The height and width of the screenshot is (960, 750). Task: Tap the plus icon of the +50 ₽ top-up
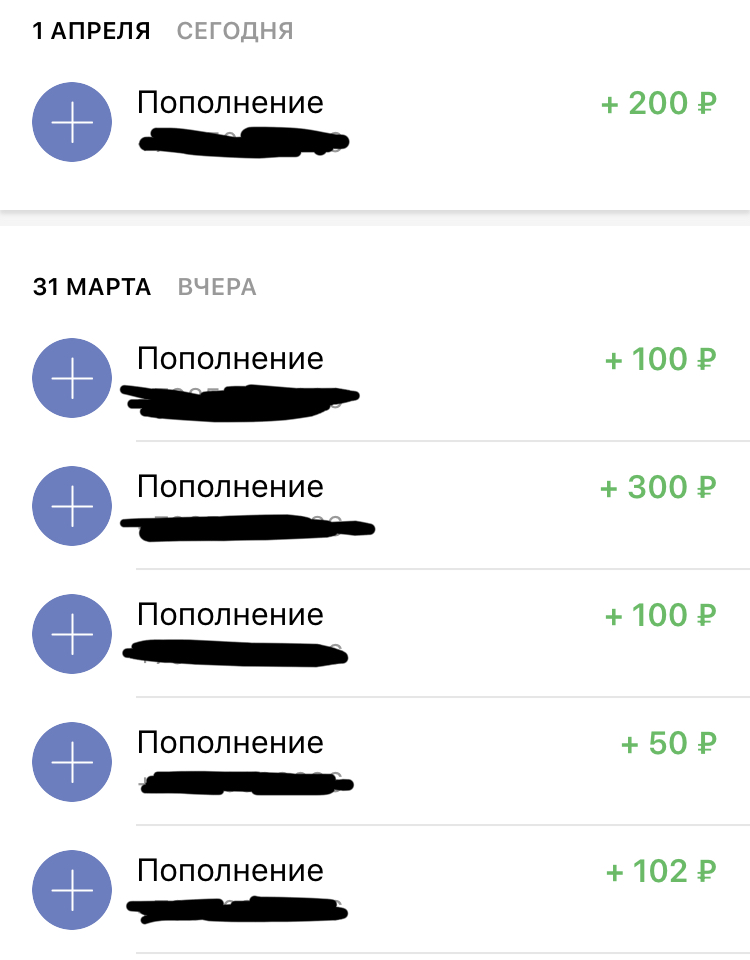click(72, 763)
